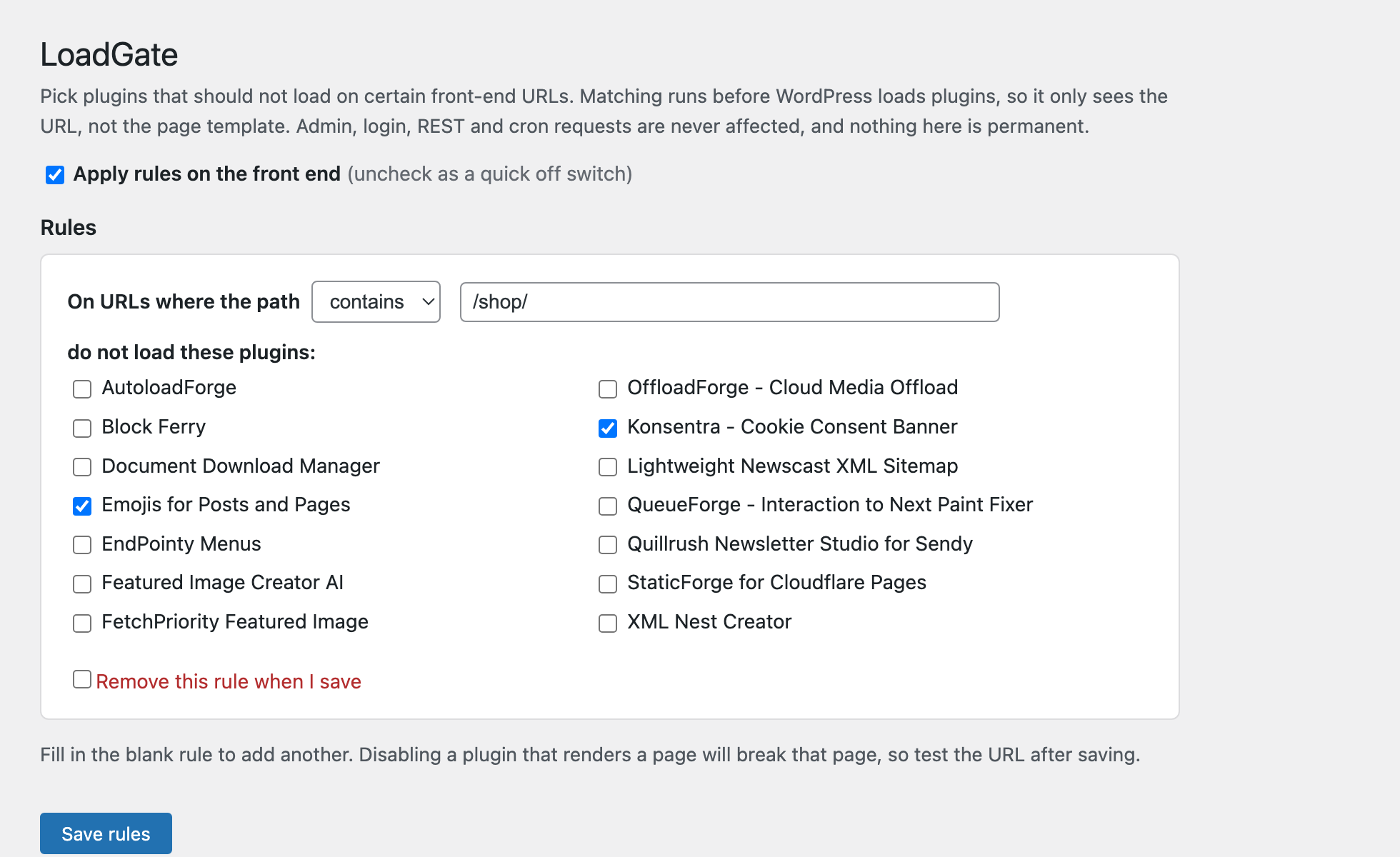The width and height of the screenshot is (1400, 857).
Task: Click the LoadGate page heading
Action: pos(109,55)
